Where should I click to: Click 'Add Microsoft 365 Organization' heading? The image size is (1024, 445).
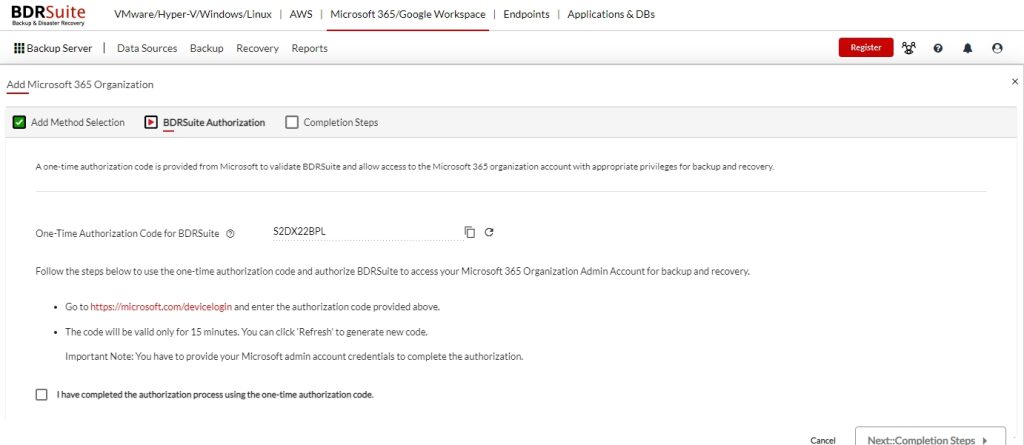click(80, 84)
